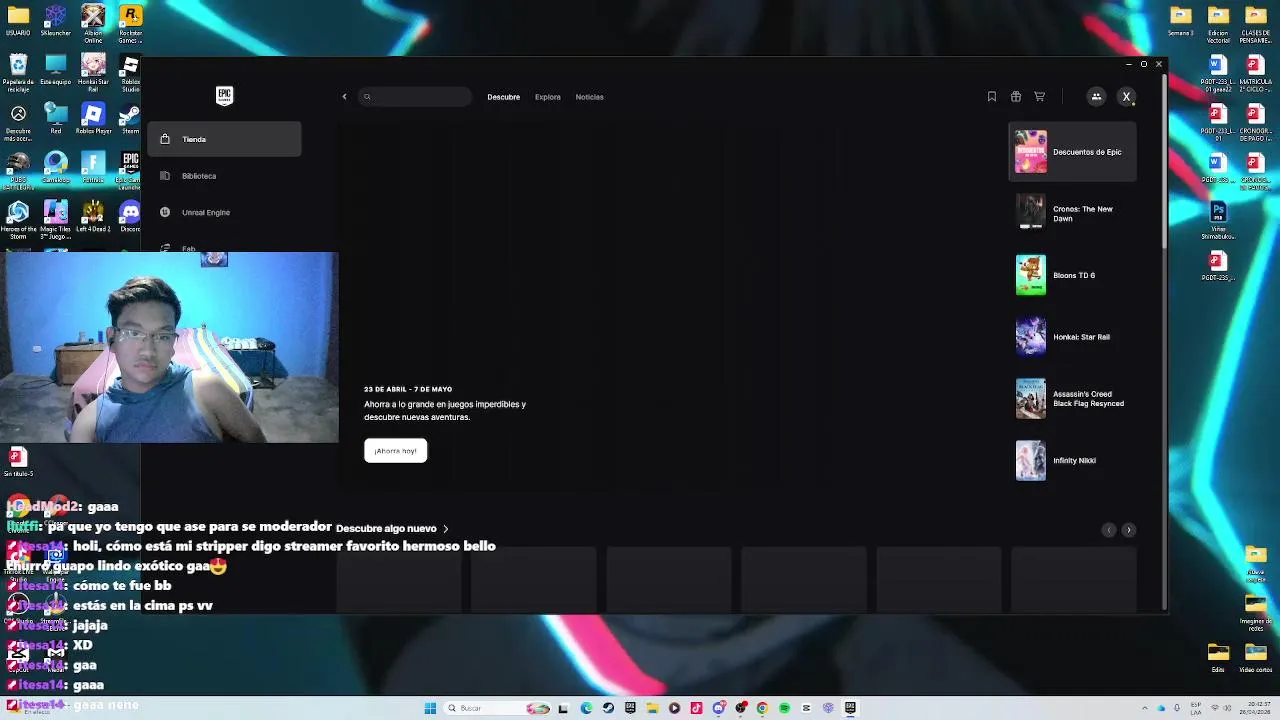This screenshot has width=1280, height=720.
Task: Open the Descuentos de Epic carousel item
Action: click(1072, 152)
